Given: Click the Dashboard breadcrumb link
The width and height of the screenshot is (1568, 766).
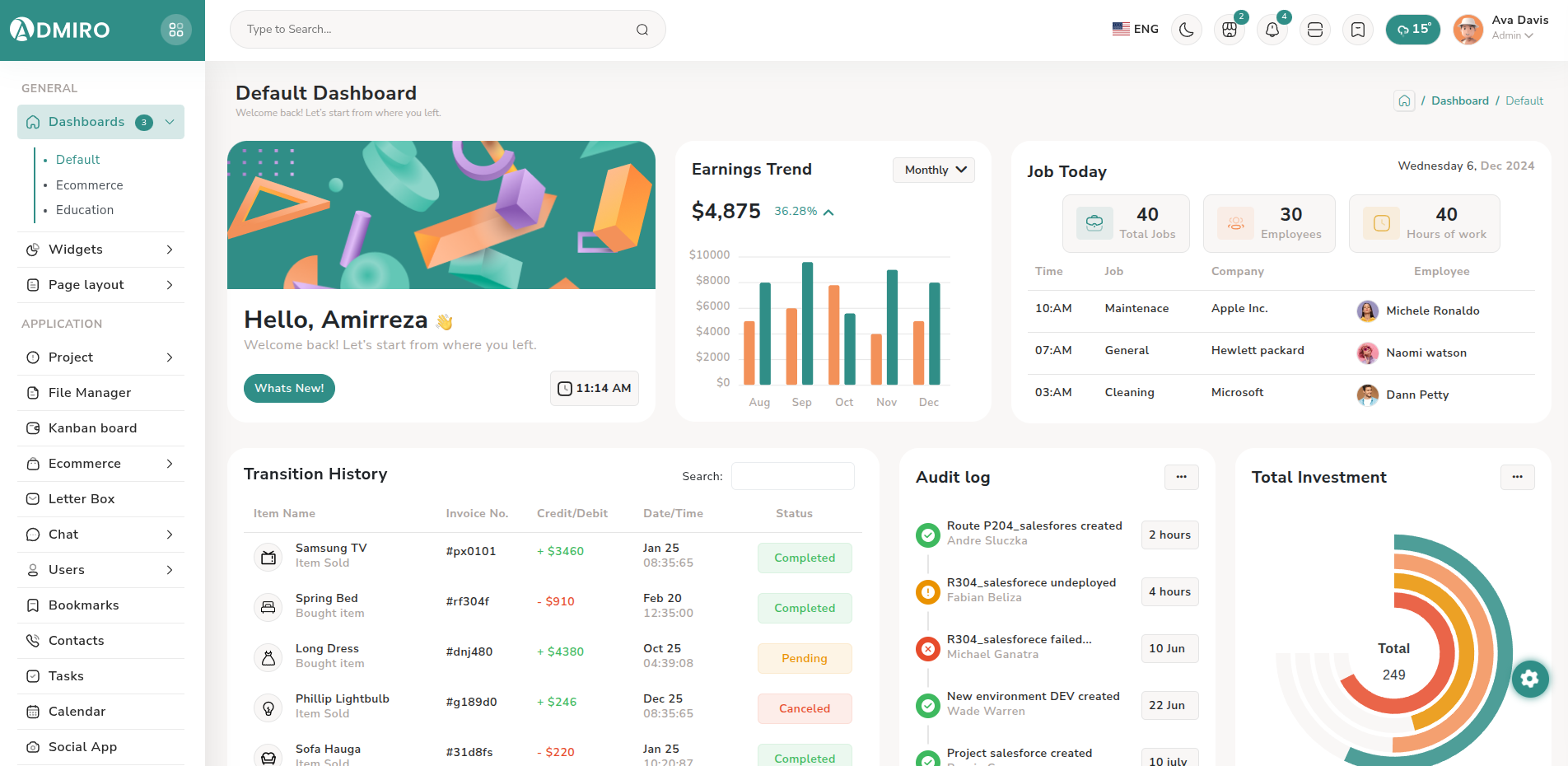Looking at the screenshot, I should [1459, 100].
